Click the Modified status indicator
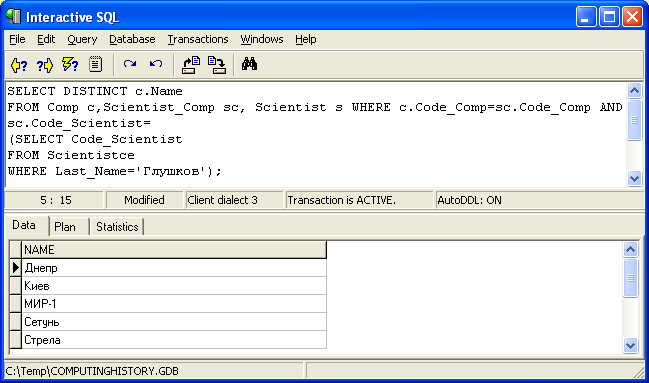Image resolution: width=649 pixels, height=383 pixels. (x=144, y=200)
